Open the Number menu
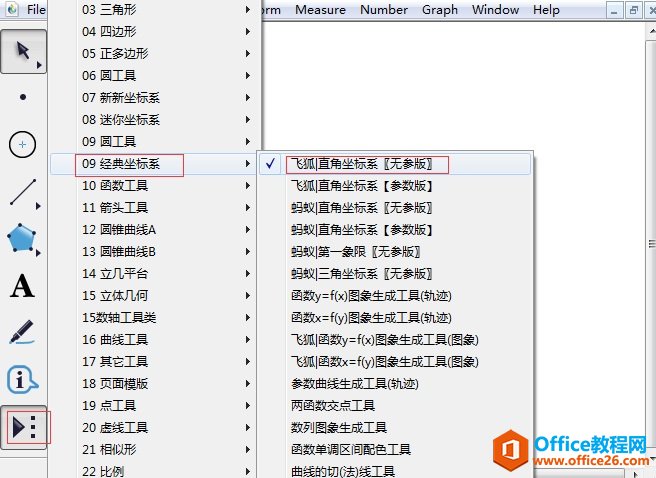656x478 pixels. [x=384, y=10]
